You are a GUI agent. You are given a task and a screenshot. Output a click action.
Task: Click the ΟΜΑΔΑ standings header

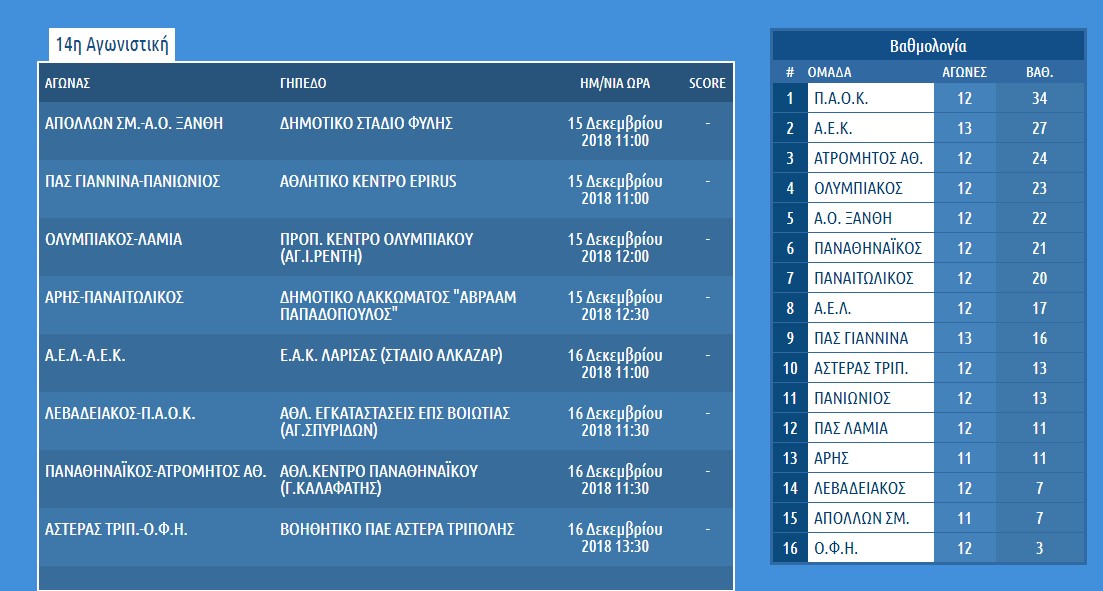pyautogui.click(x=829, y=72)
